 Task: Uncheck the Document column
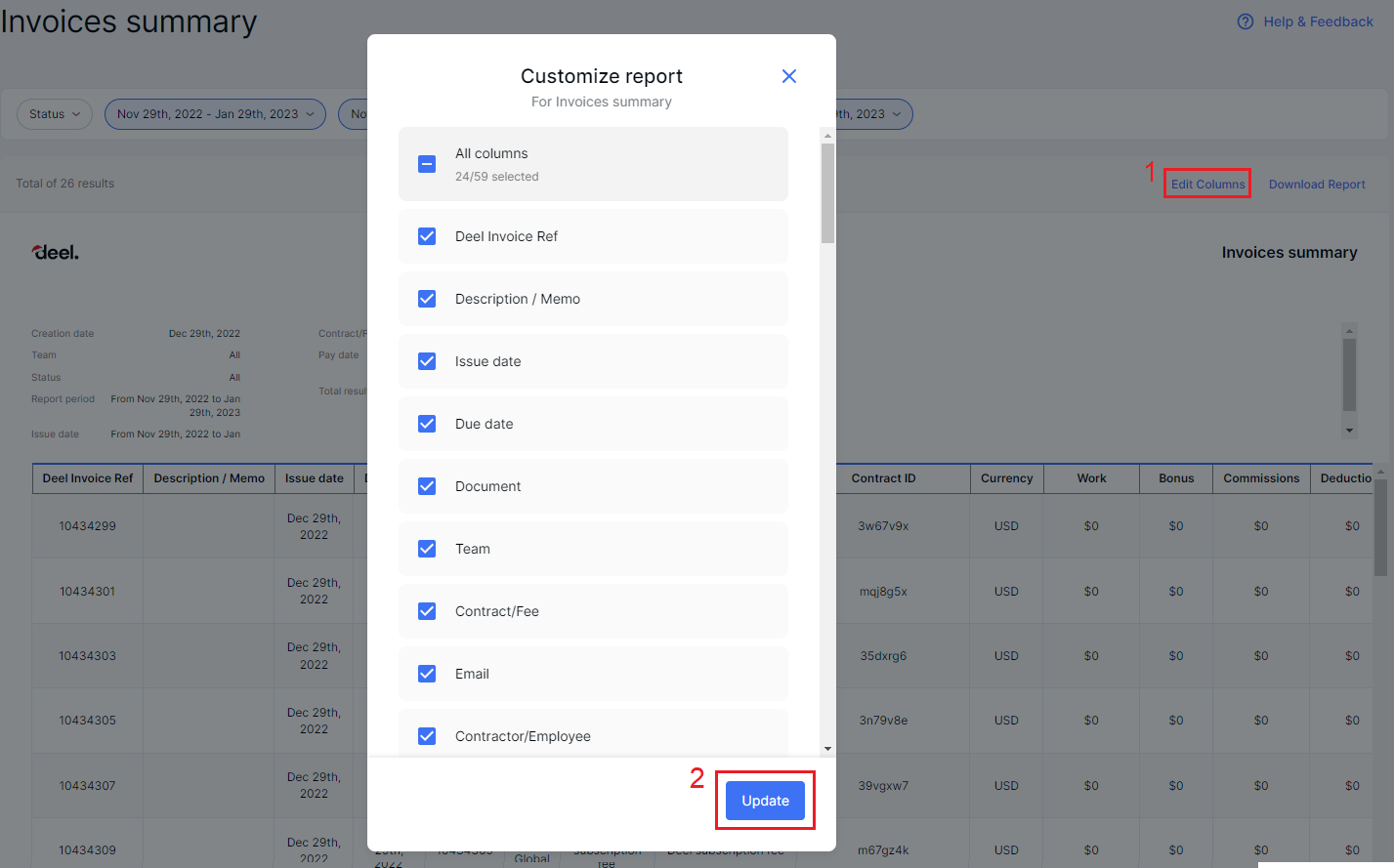(427, 485)
